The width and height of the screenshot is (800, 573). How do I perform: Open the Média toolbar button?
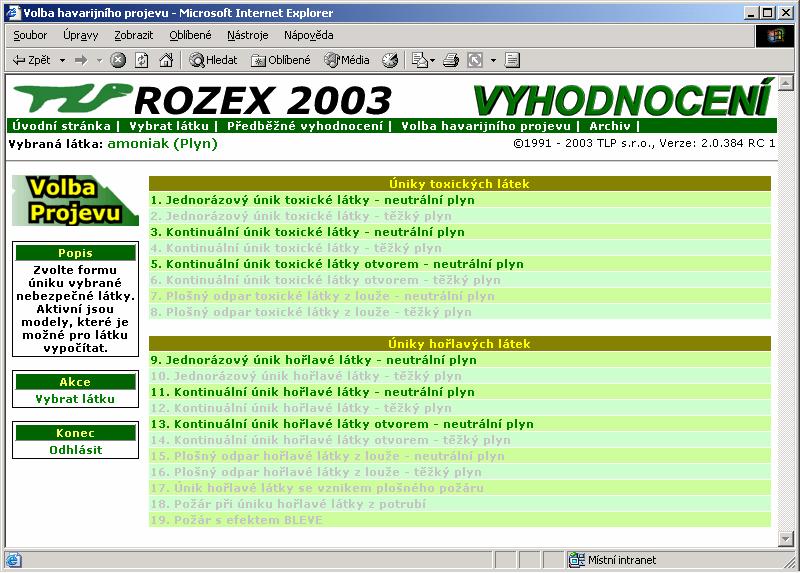click(346, 60)
